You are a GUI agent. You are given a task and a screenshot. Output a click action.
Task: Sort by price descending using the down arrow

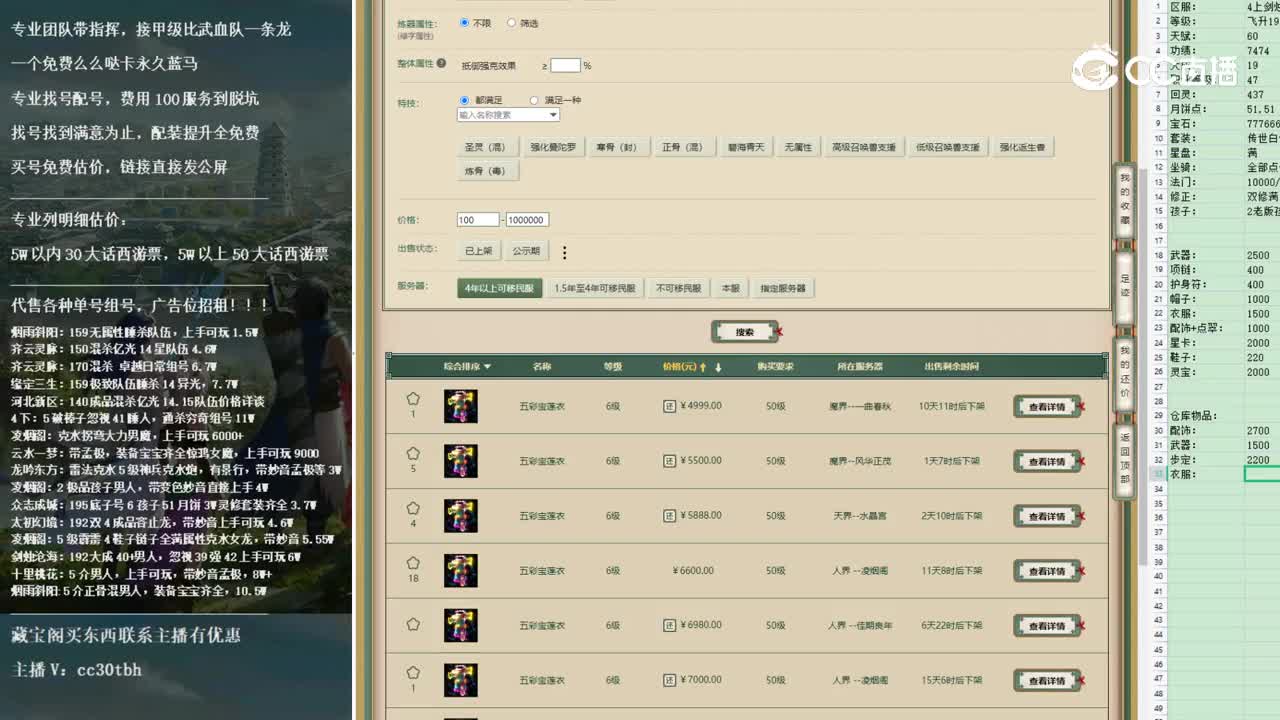point(718,366)
